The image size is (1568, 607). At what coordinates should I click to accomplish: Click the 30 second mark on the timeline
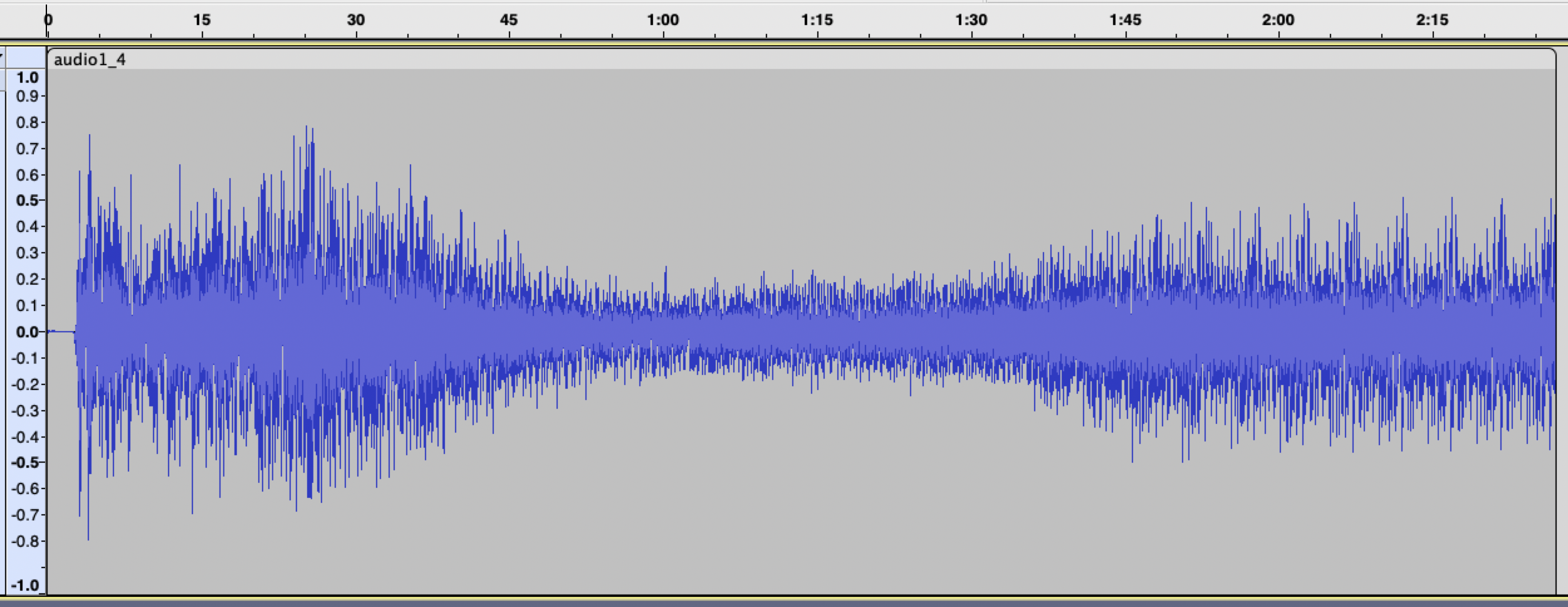[x=356, y=20]
